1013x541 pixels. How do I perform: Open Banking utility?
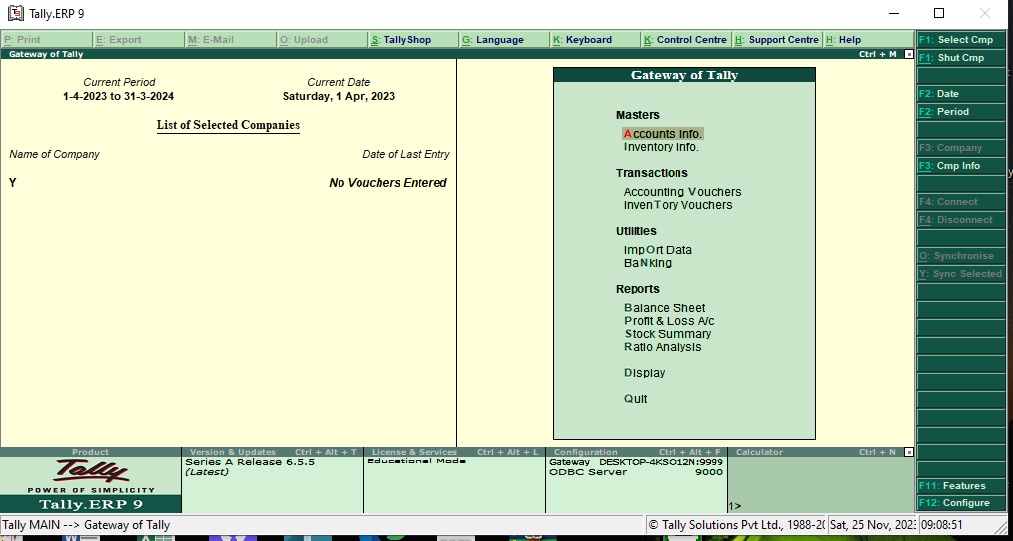point(647,263)
